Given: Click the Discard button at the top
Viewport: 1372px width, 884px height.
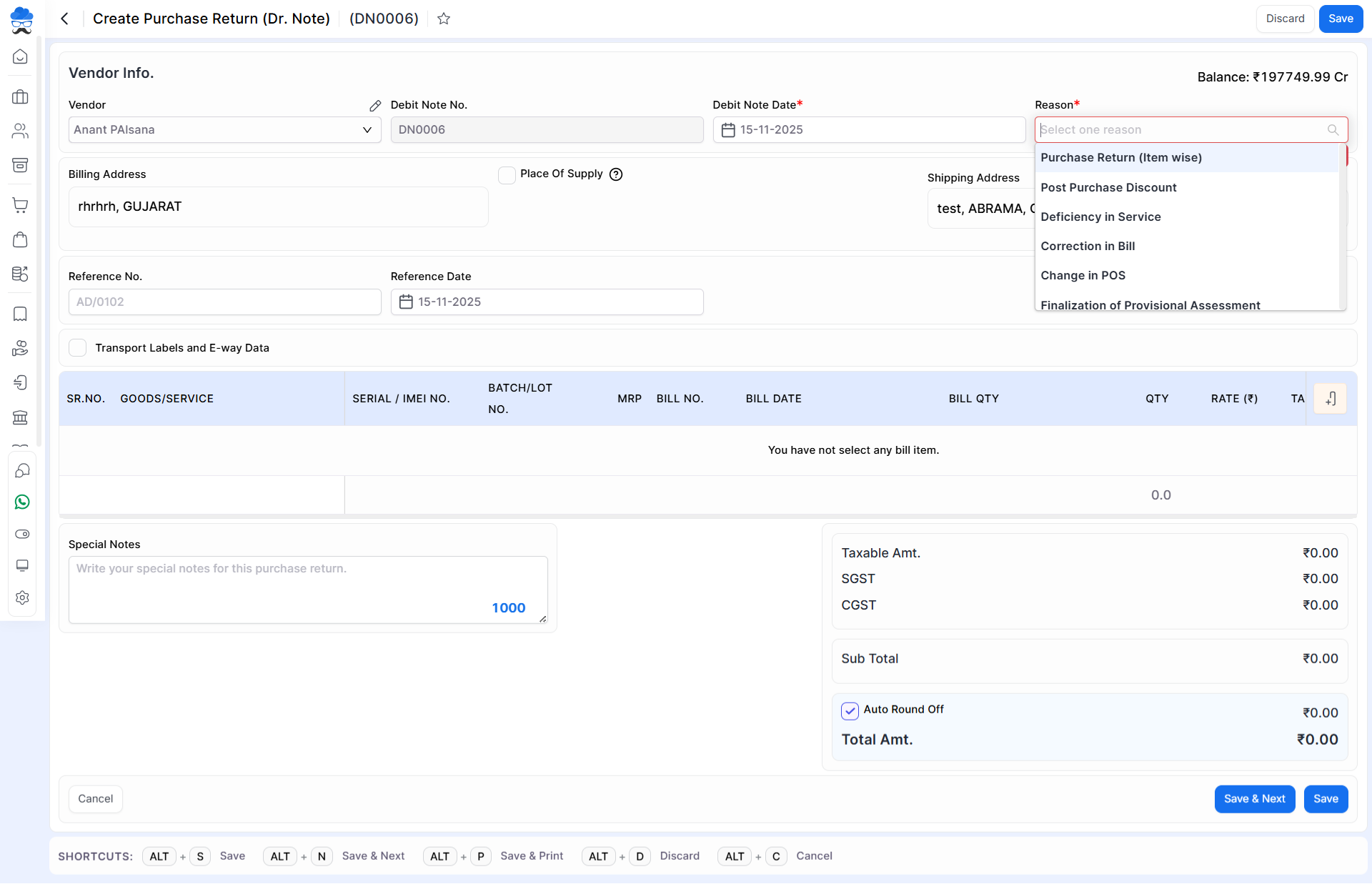Looking at the screenshot, I should point(1285,19).
